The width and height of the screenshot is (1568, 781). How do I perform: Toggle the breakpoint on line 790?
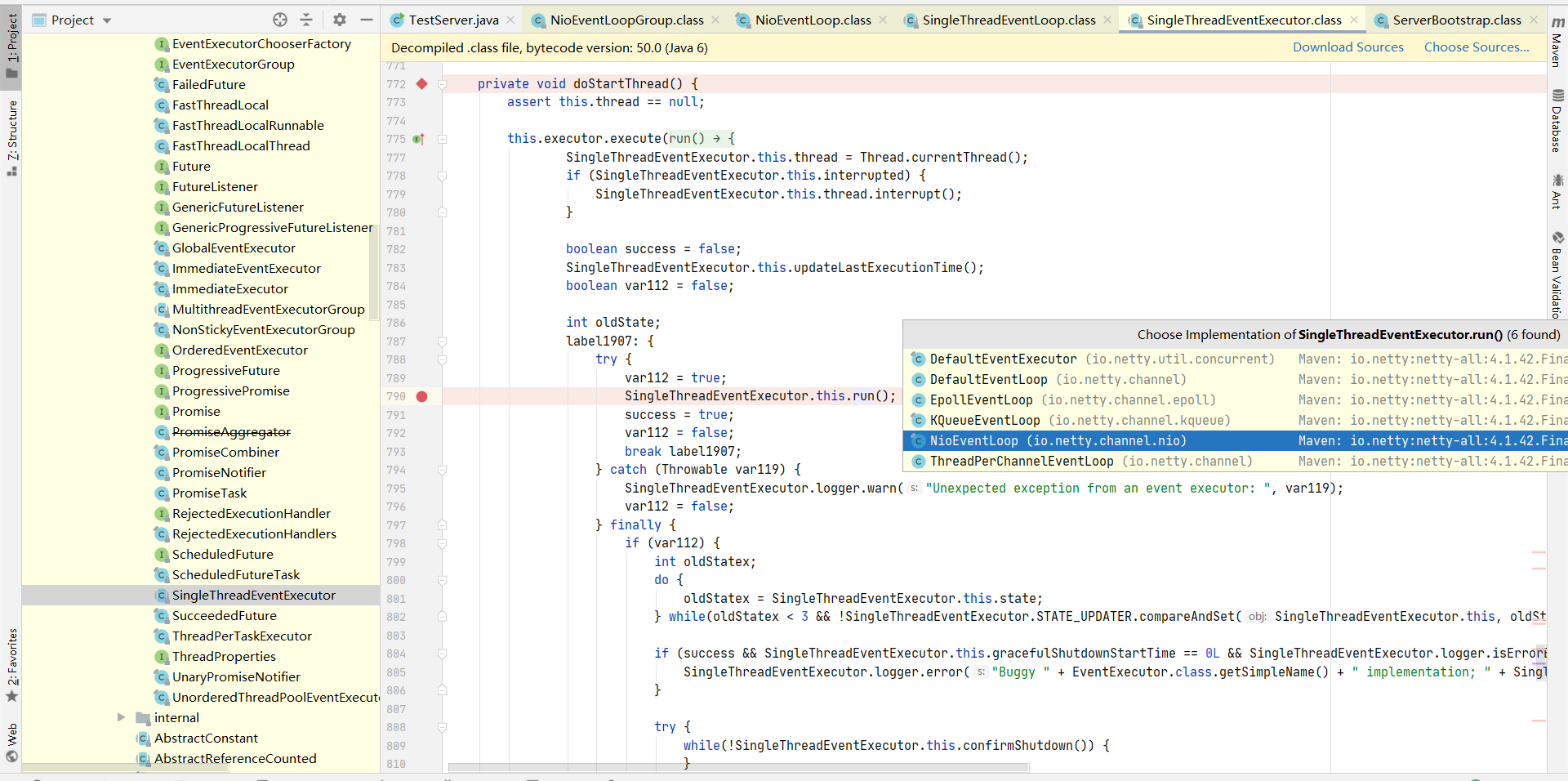pos(421,396)
